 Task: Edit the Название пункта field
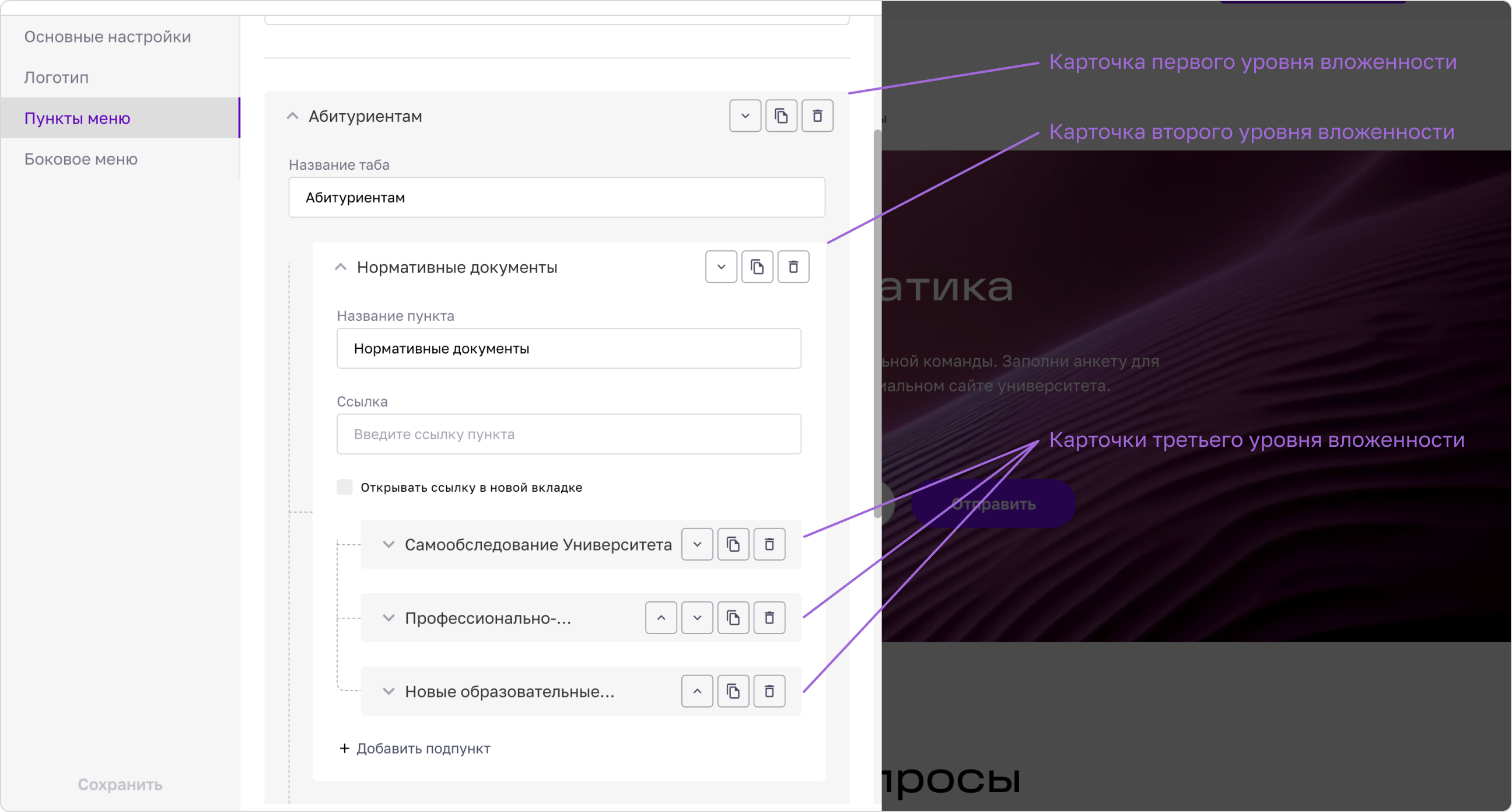pos(569,348)
